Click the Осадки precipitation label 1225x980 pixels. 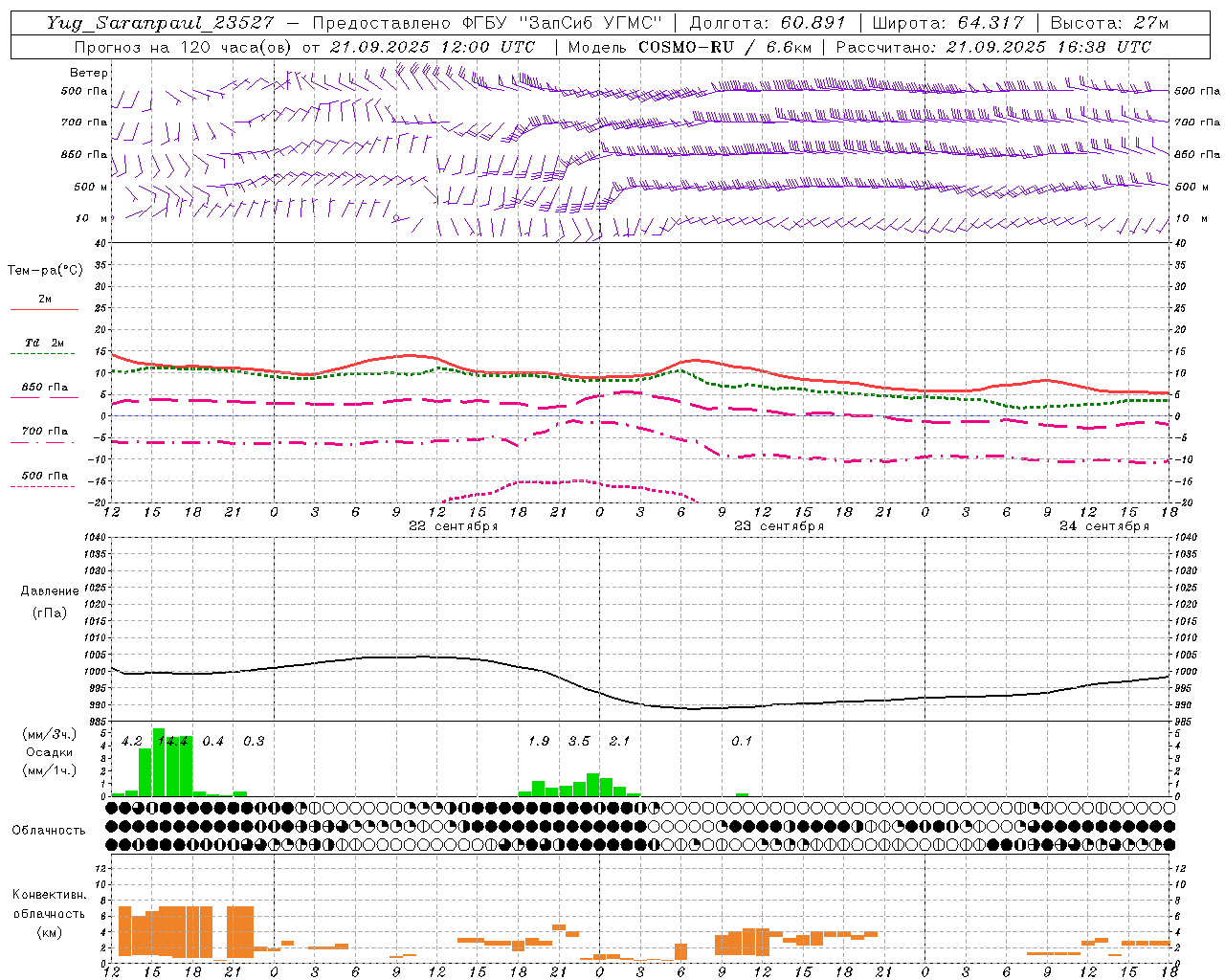coord(50,752)
